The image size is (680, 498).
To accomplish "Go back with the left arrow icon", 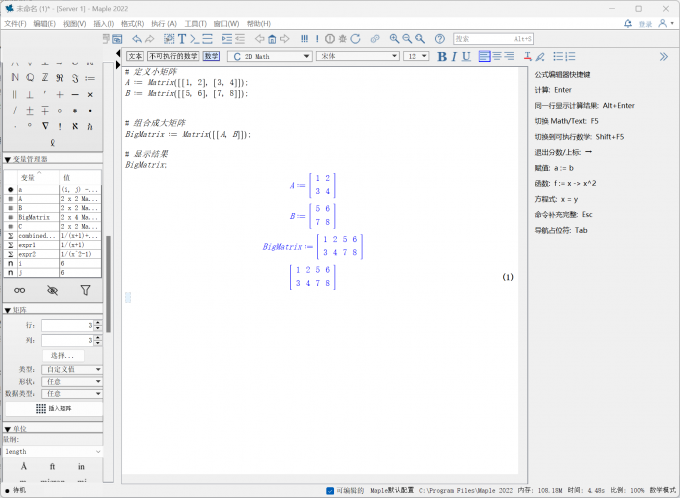I will point(259,39).
